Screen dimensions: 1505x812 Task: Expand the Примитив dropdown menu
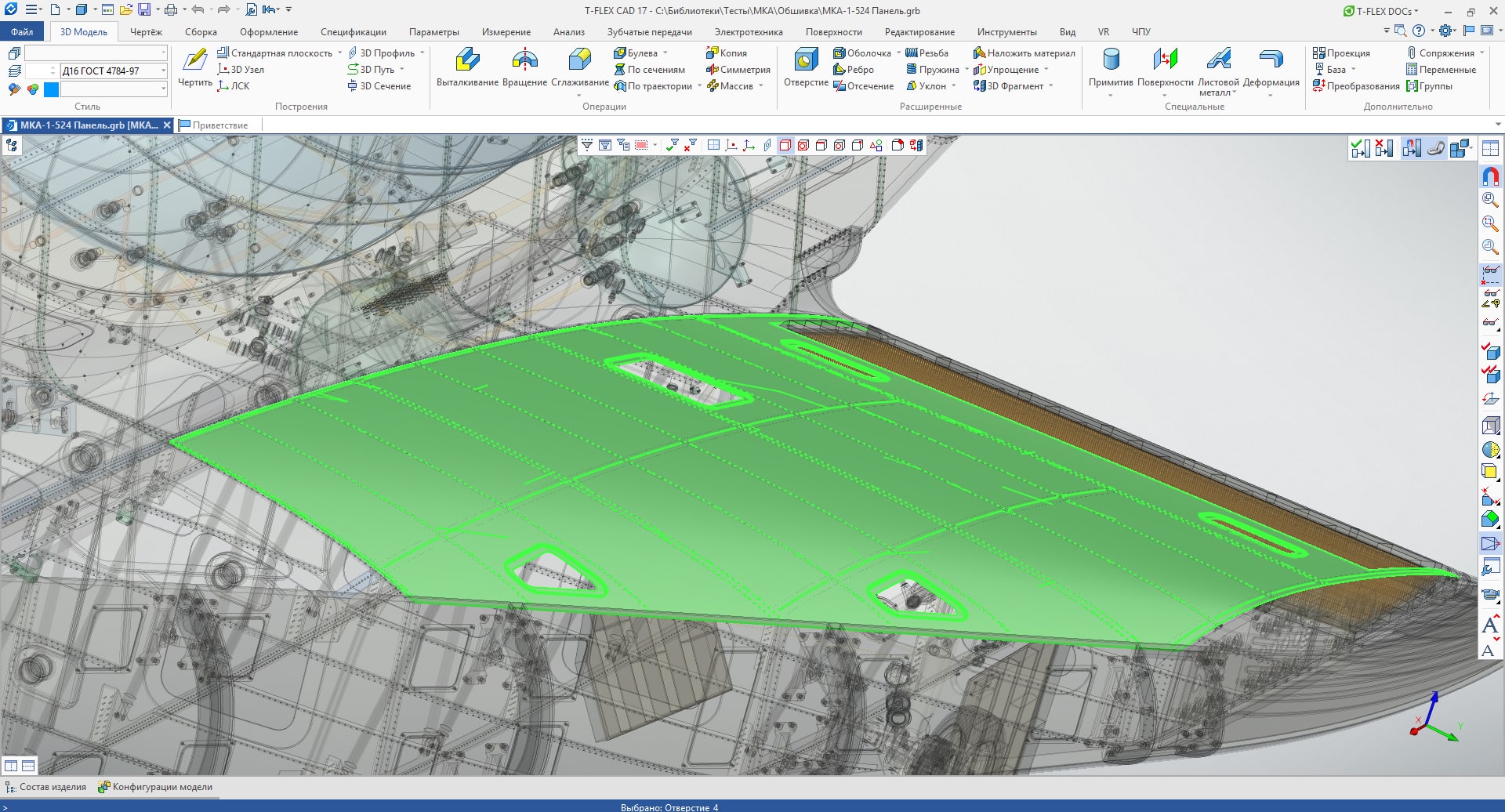[x=1111, y=95]
